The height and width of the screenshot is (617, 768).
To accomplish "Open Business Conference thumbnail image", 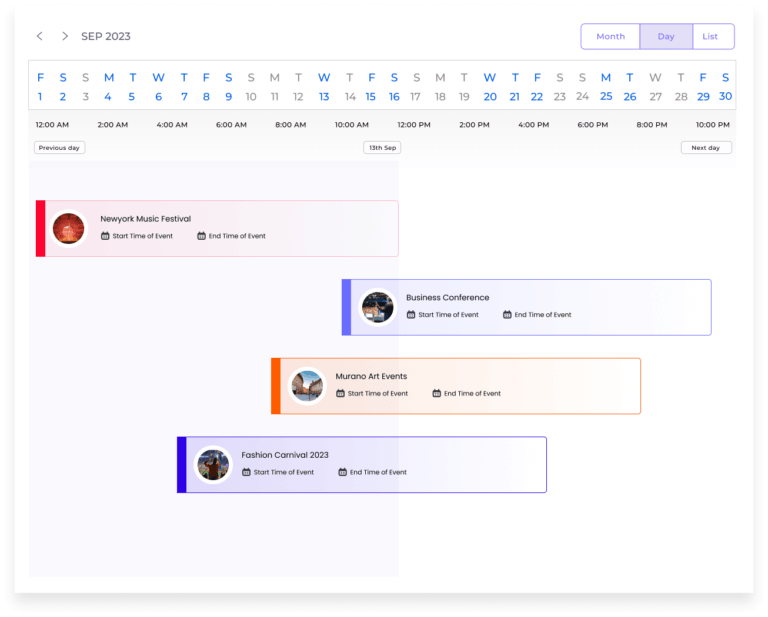I will point(377,308).
